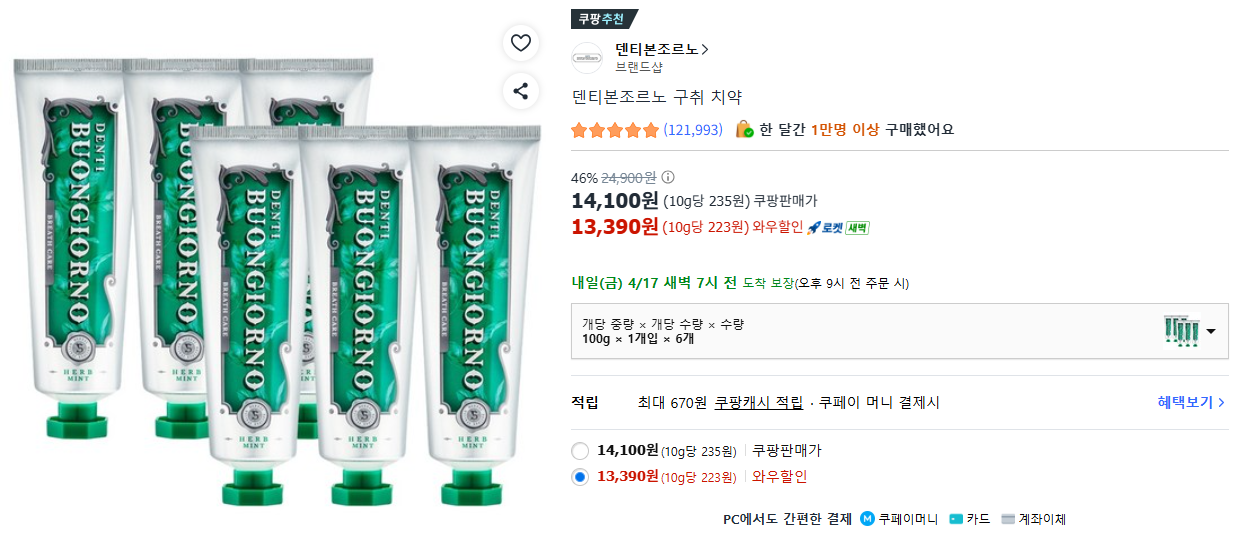
Task: Expand 혜택보기 benefits details
Action: click(1191, 403)
